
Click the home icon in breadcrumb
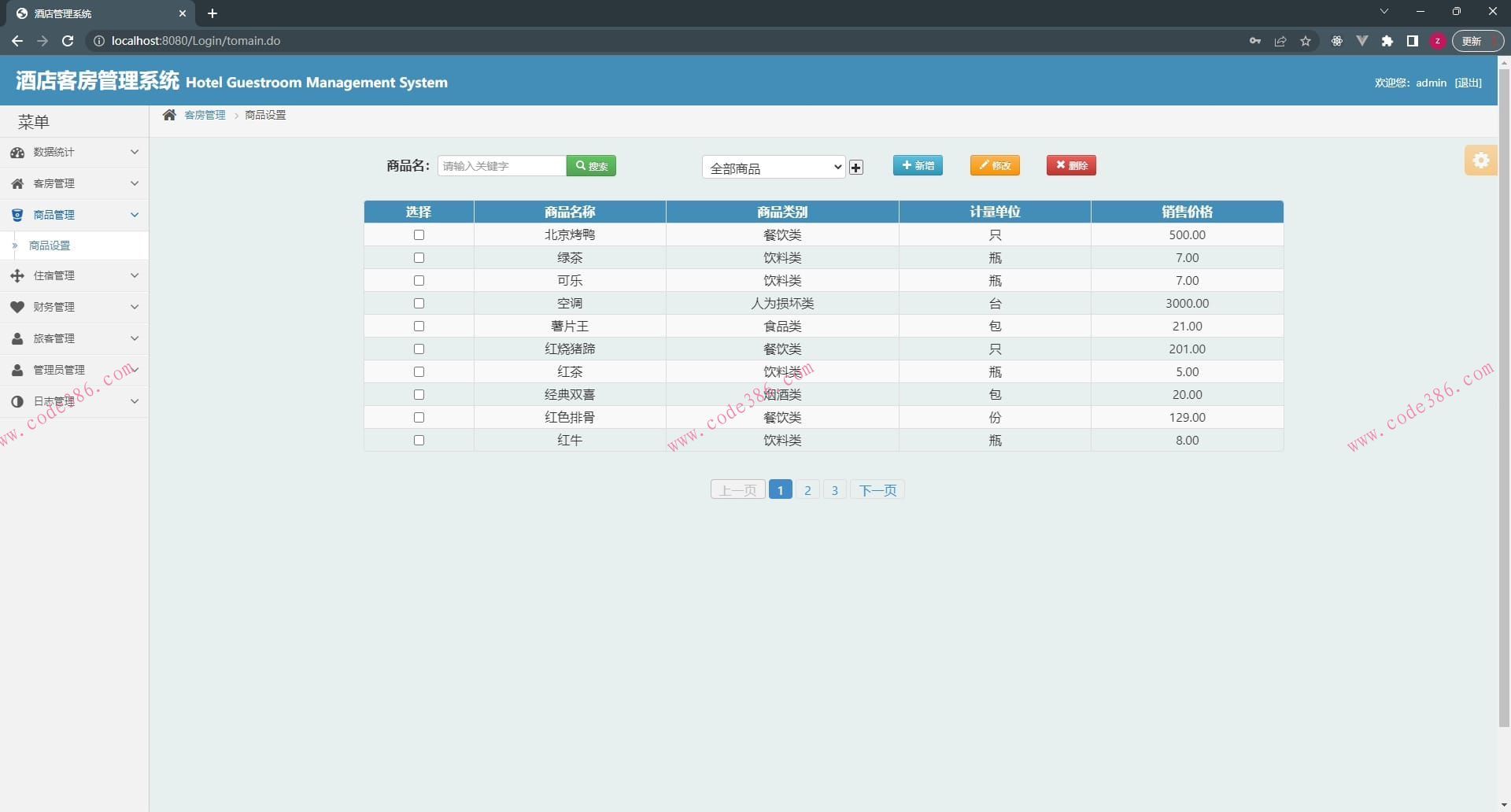[x=169, y=115]
